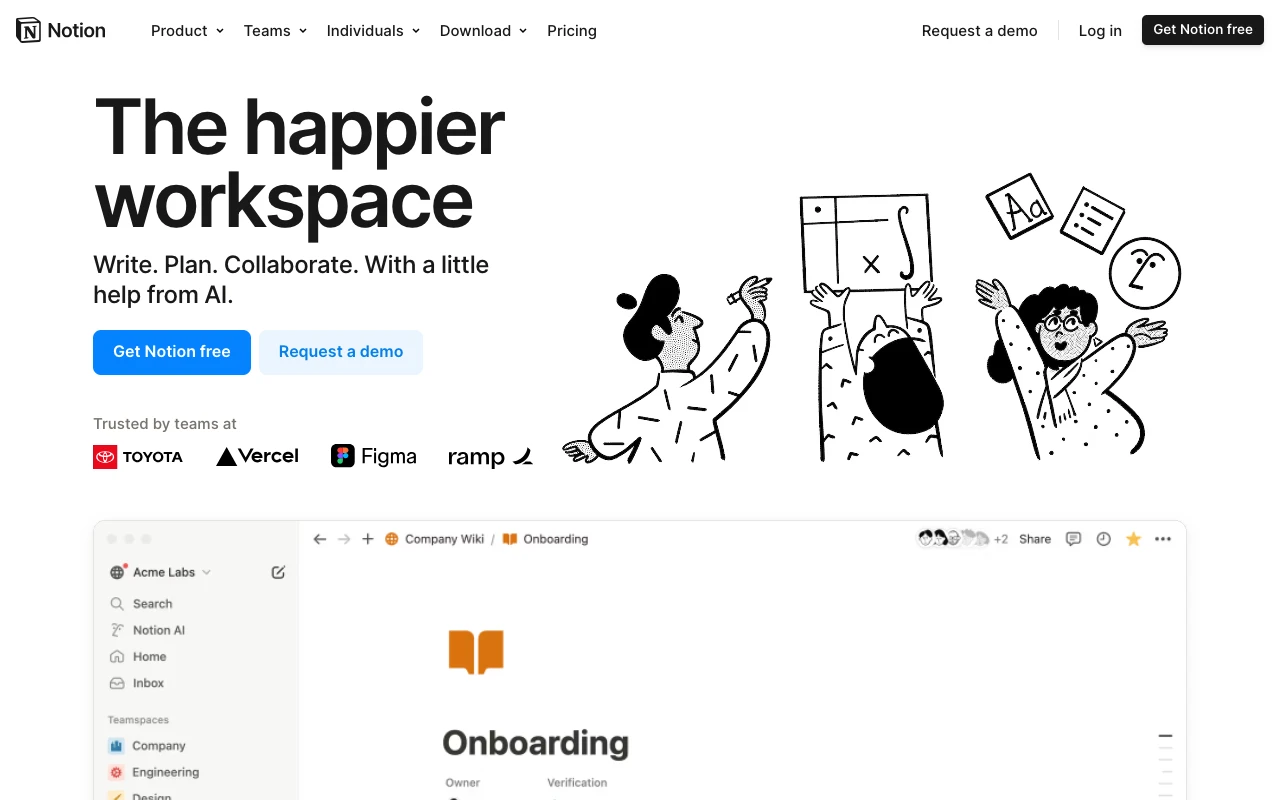Open the page history clock icon
Image resolution: width=1280 pixels, height=800 pixels.
tap(1103, 539)
